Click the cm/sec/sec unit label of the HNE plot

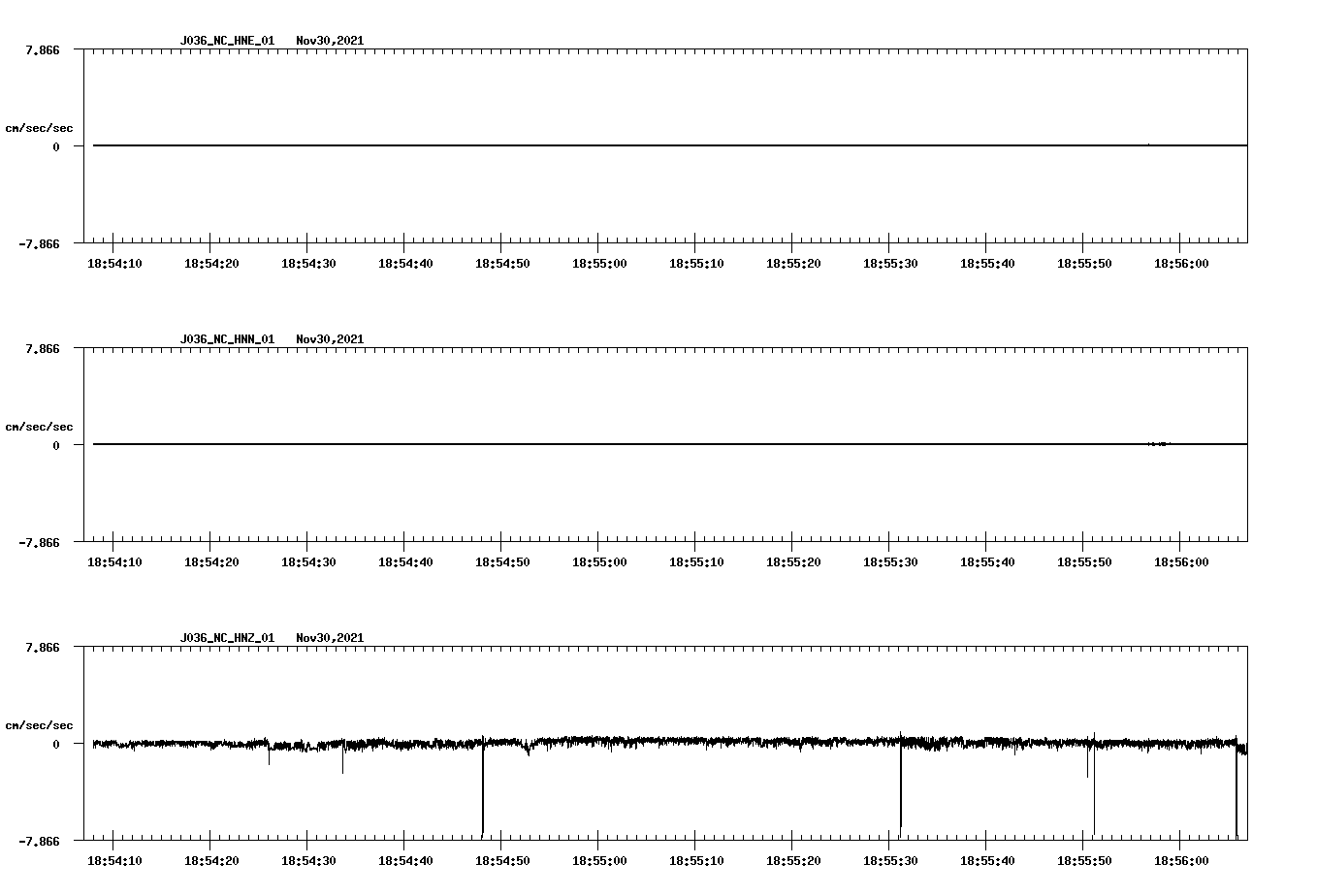pos(39,128)
